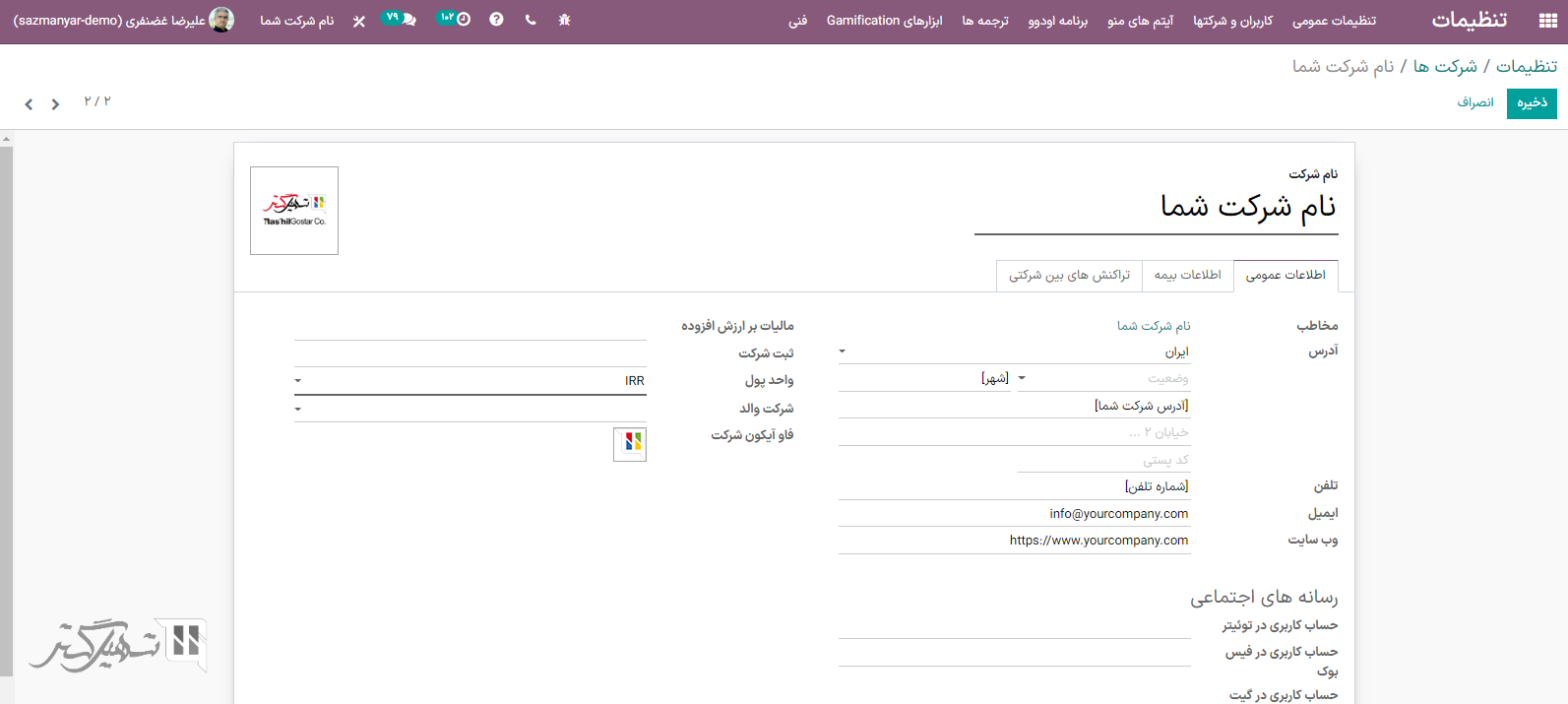Click the crossed tools icon in the navbar

click(359, 21)
